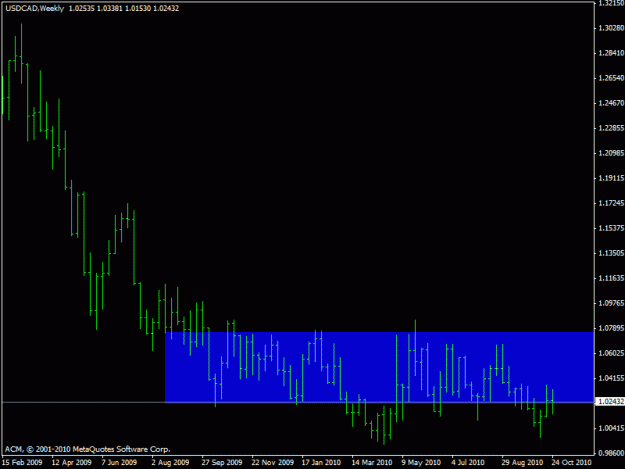Select the 7 Jun 2009 date label
Viewport: 625px width, 469px height.
pos(119,463)
